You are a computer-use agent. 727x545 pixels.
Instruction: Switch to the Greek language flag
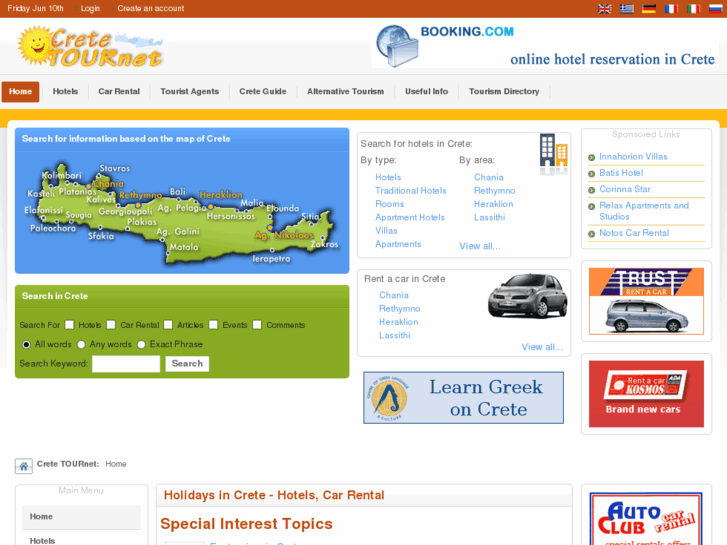(626, 8)
